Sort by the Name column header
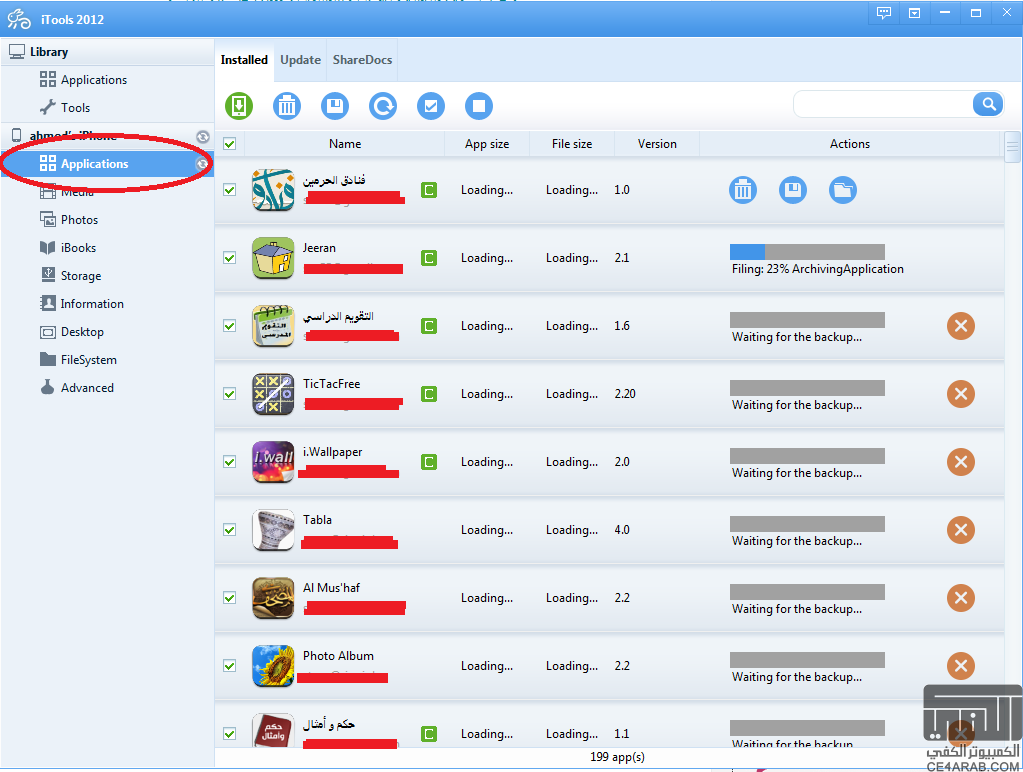Viewport: 1023px width, 772px height. click(344, 144)
